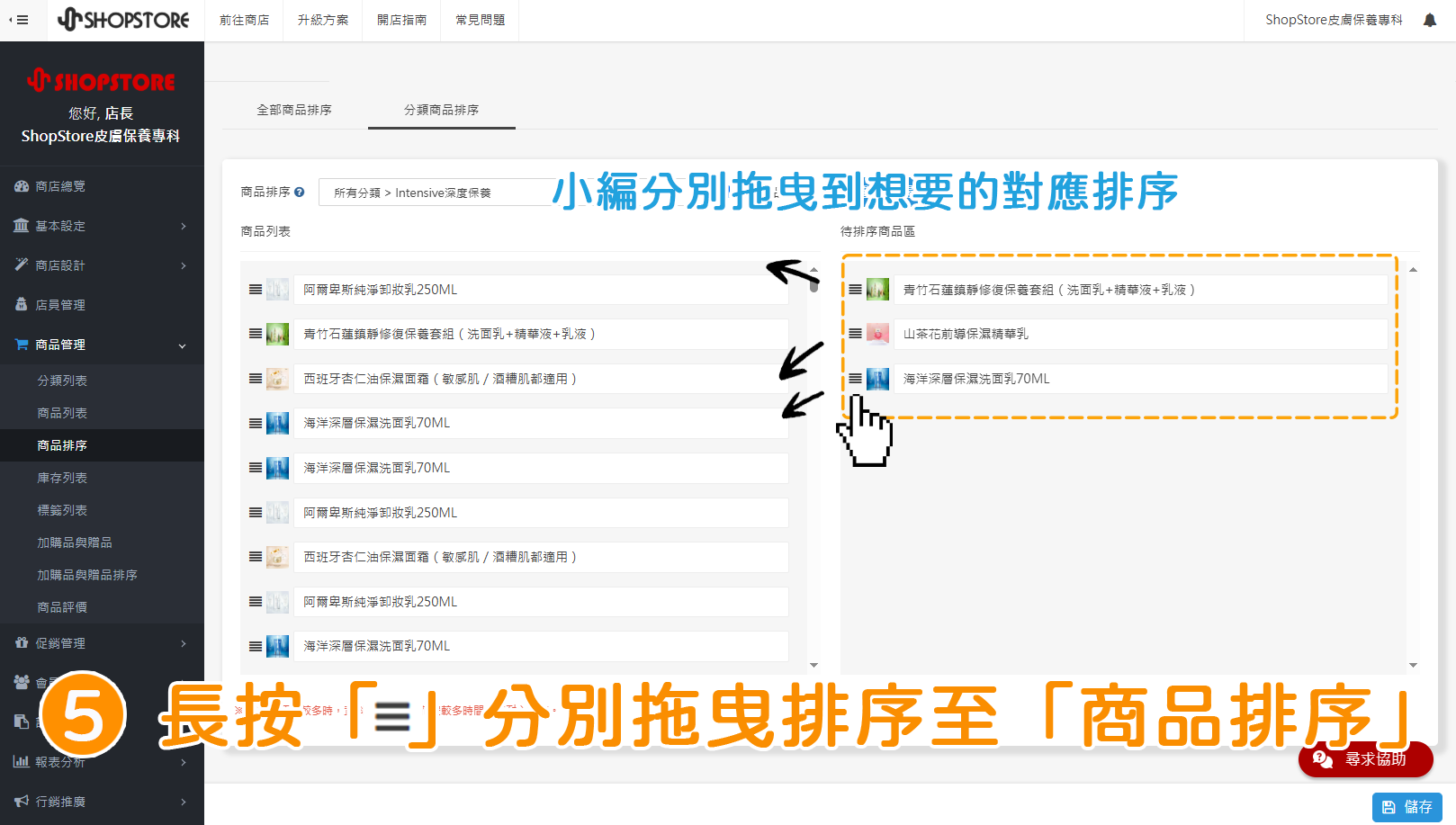Open 常見問題 in the top menu

coord(480,20)
